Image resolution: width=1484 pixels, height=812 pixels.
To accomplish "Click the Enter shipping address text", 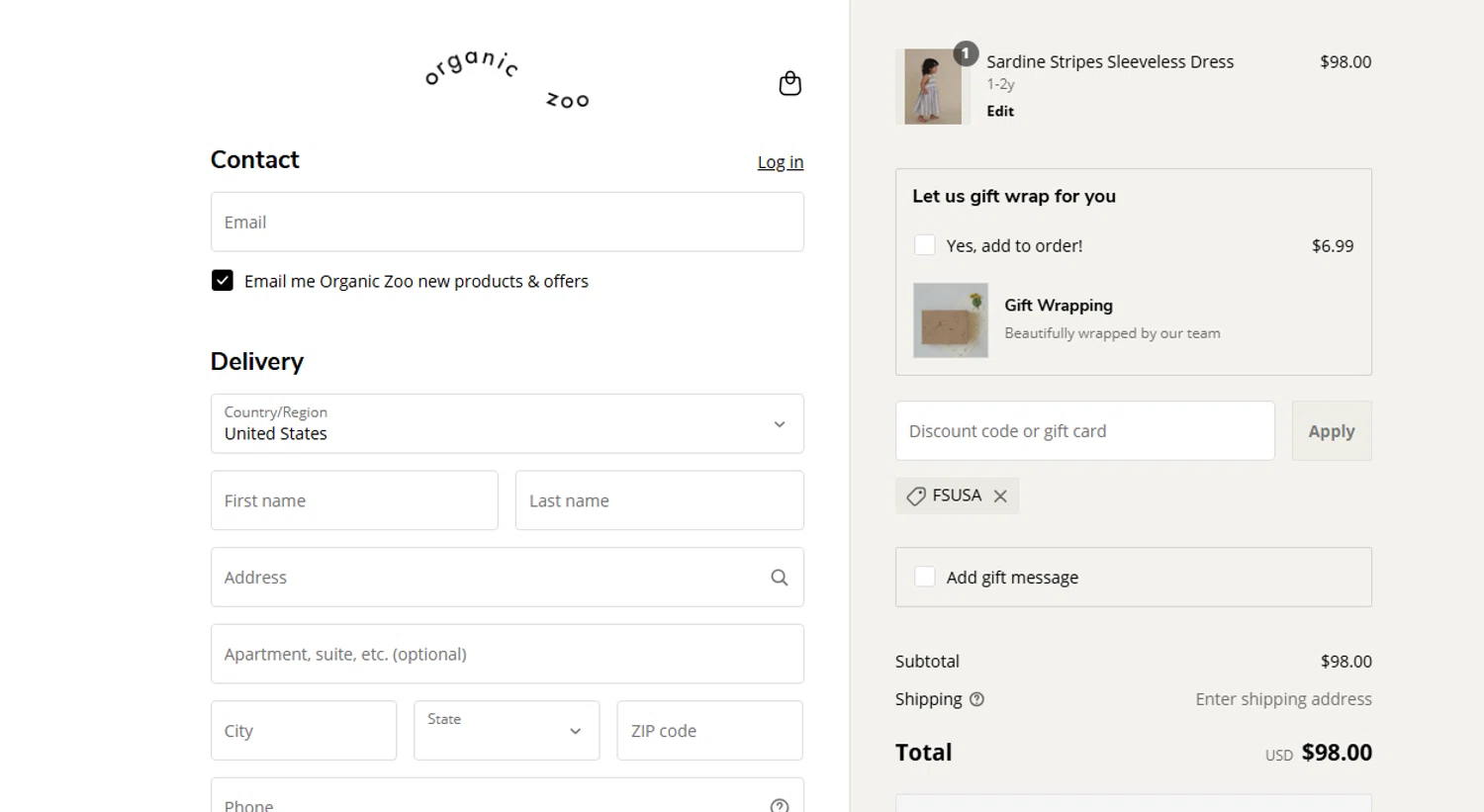I will pos(1283,699).
